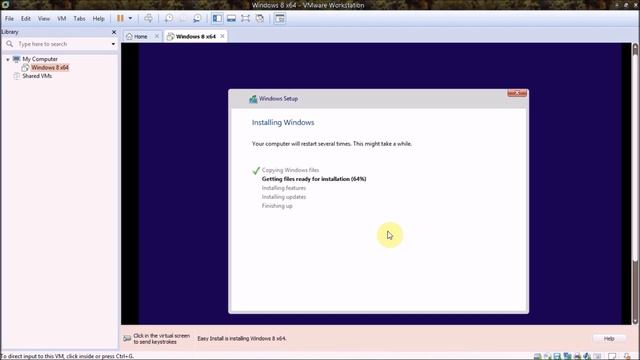
Task: Open the VM menu
Action: [x=62, y=19]
